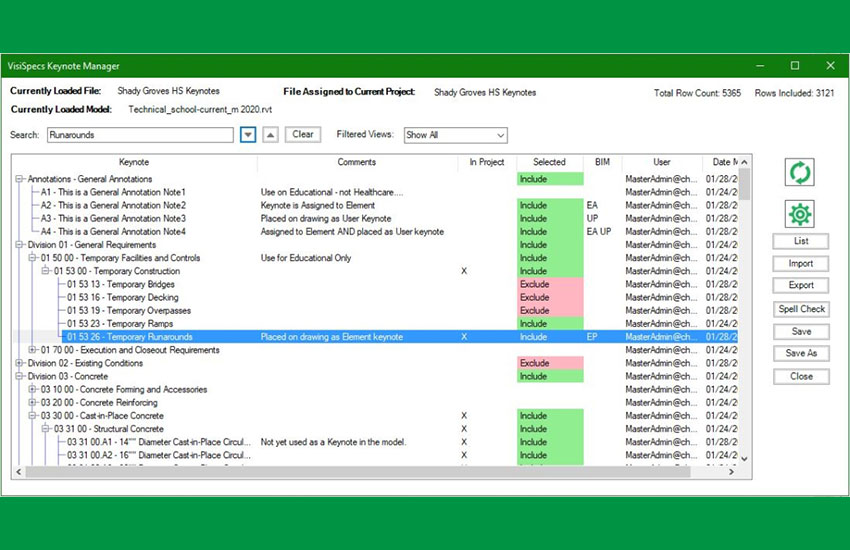Collapse Division 01 - General Requirements node
Screen dimensions: 850x550
tap(20, 245)
